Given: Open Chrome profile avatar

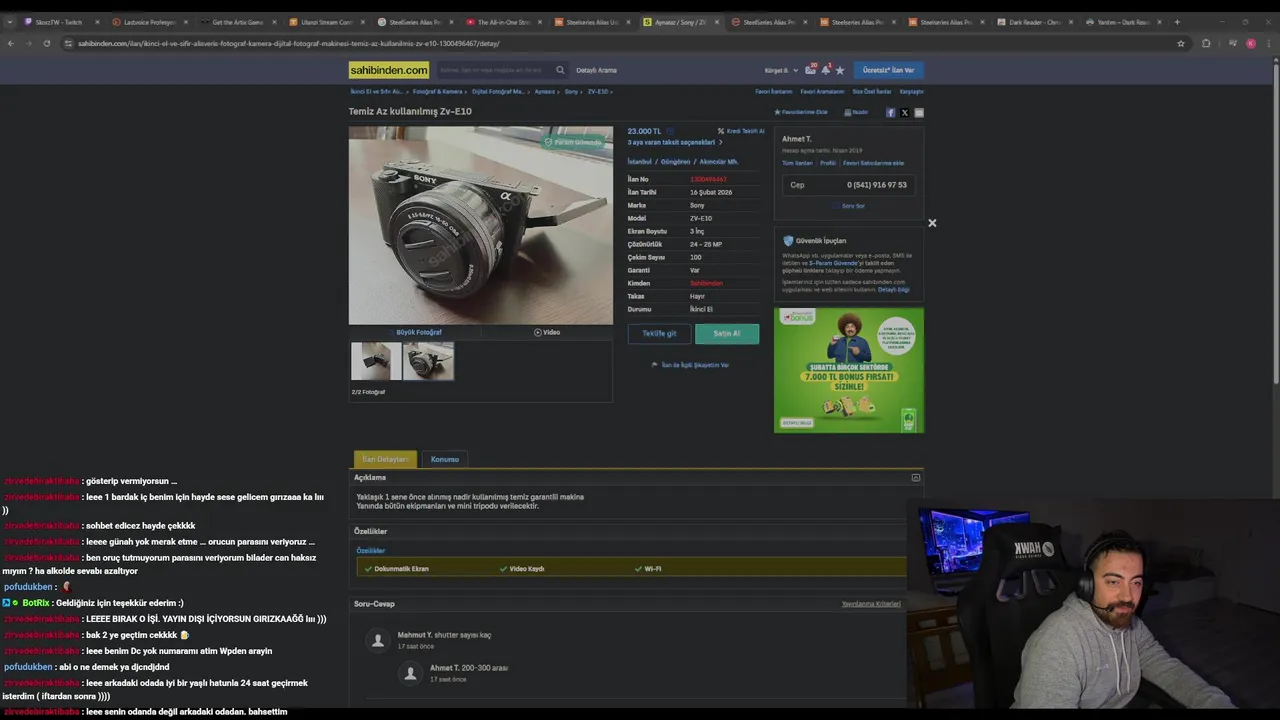Looking at the screenshot, I should click(x=1251, y=43).
